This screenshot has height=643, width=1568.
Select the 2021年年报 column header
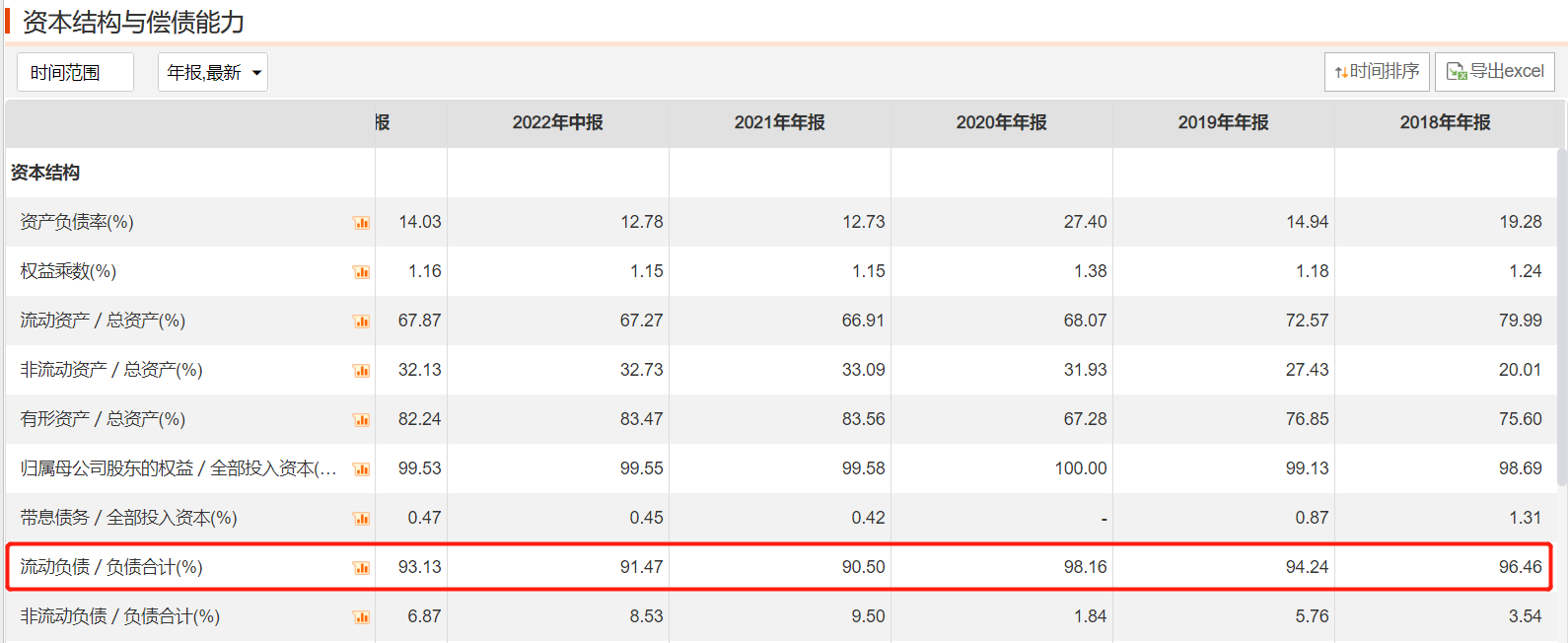click(x=780, y=122)
